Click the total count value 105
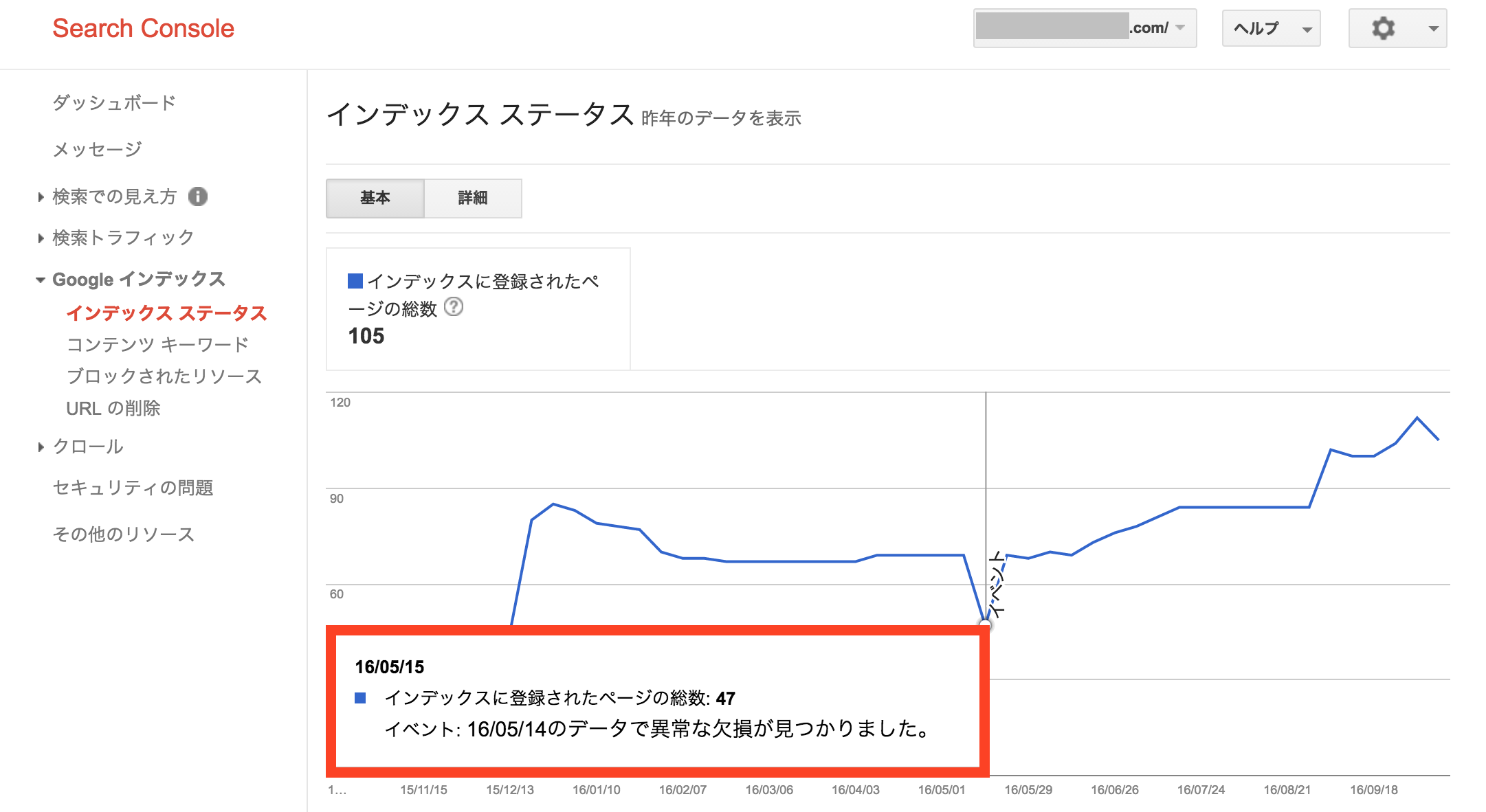Image resolution: width=1486 pixels, height=812 pixels. click(366, 336)
